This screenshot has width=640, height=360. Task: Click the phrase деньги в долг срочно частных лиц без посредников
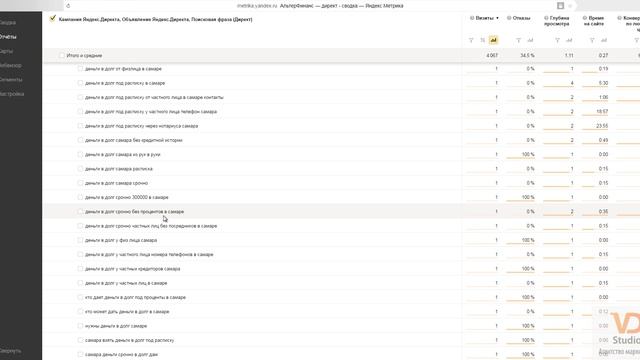click(151, 226)
